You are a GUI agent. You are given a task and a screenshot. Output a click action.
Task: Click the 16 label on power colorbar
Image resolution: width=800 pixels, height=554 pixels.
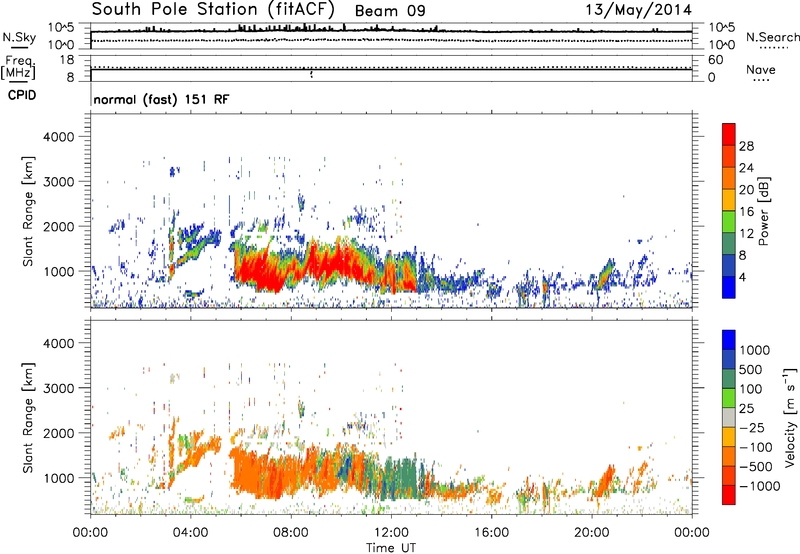[746, 212]
